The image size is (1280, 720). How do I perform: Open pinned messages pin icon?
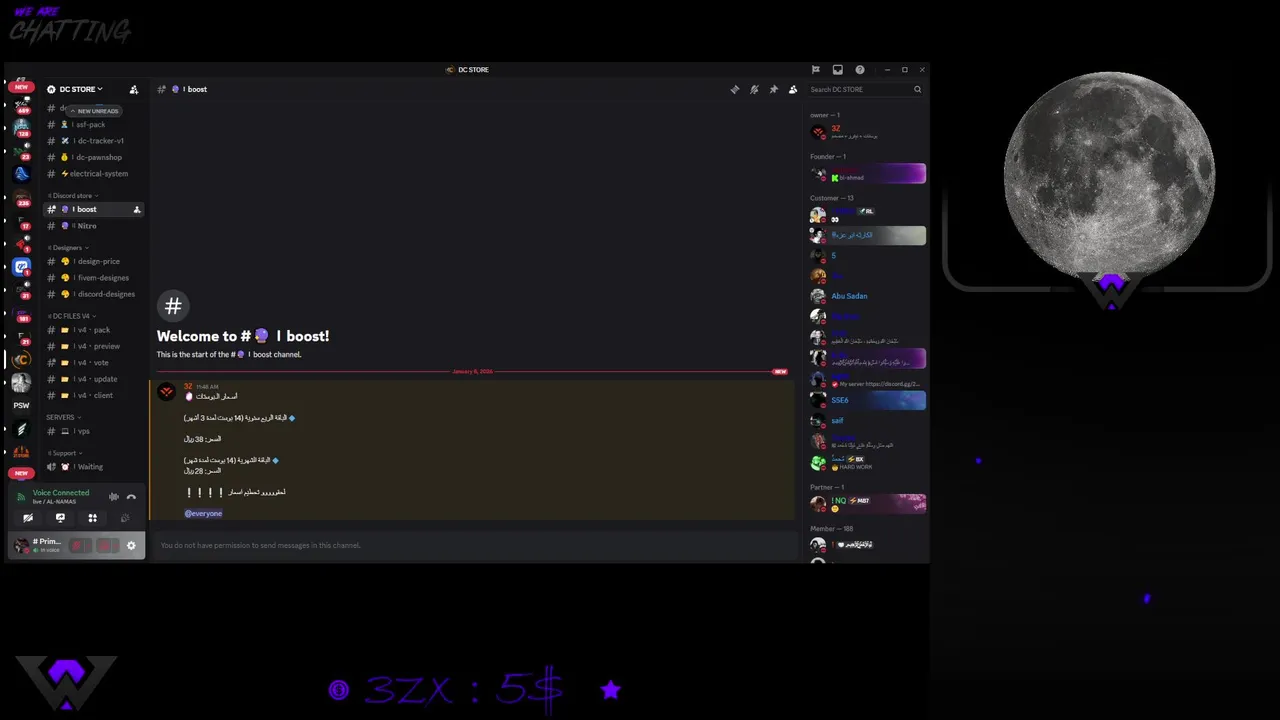[x=773, y=89]
